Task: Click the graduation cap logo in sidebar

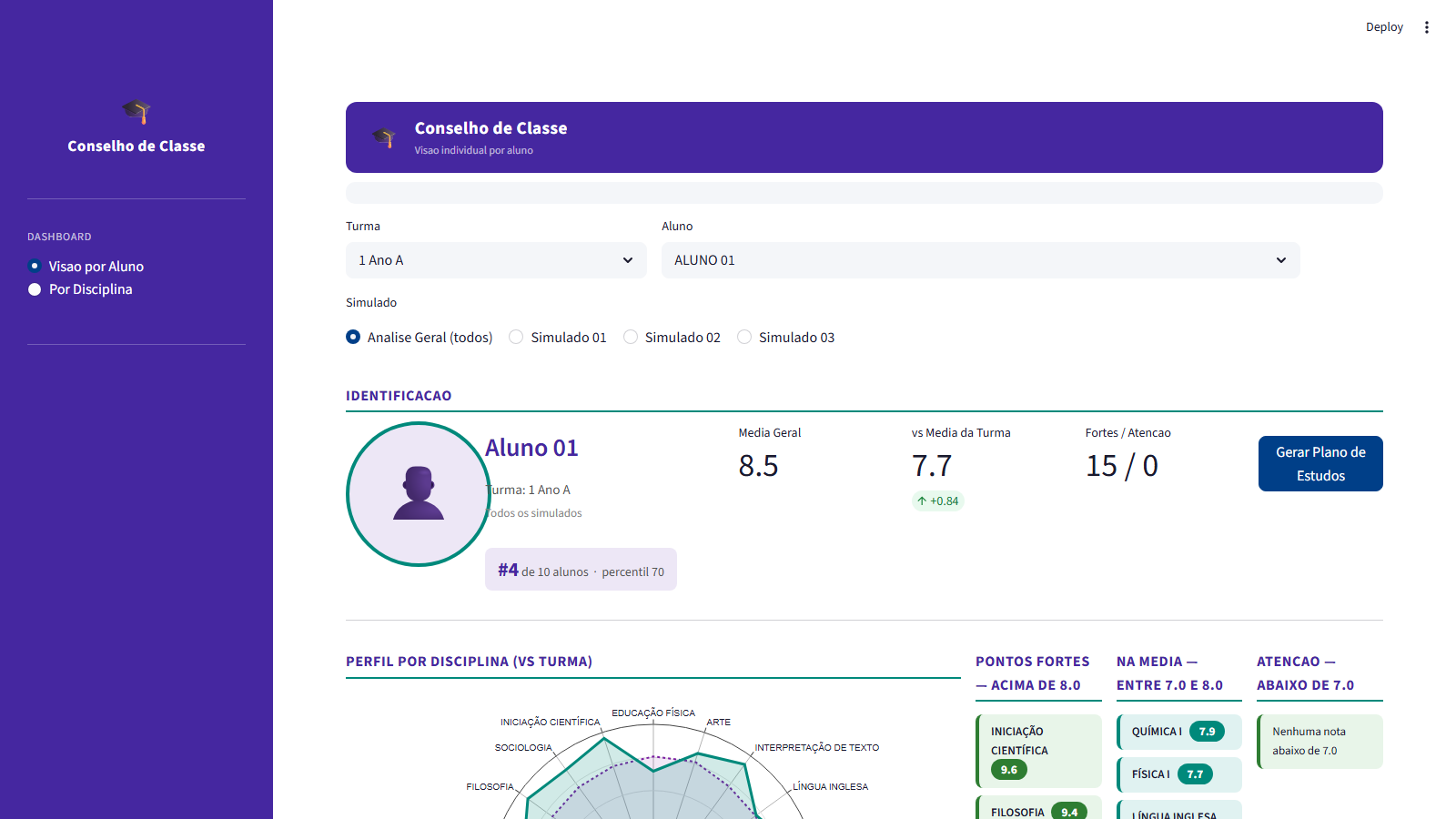Action: pyautogui.click(x=136, y=112)
